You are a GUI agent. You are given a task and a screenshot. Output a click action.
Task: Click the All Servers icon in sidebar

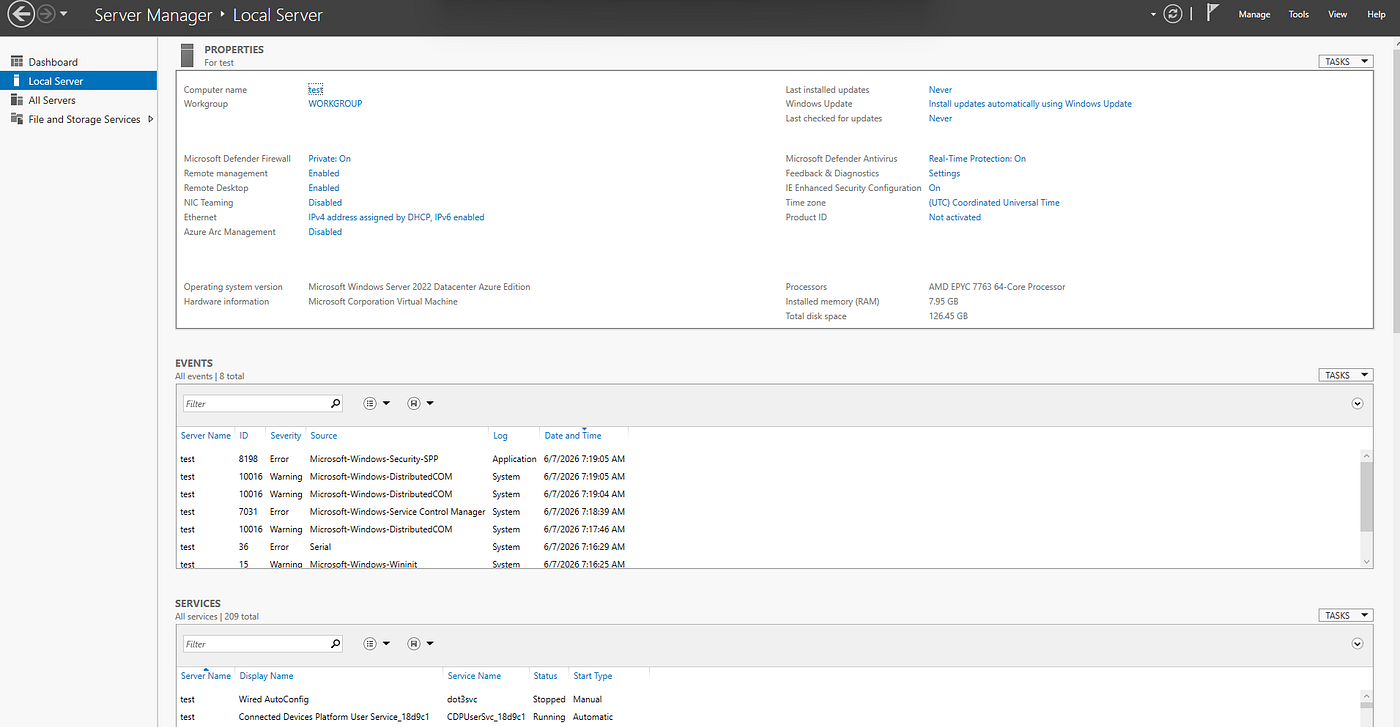(17, 100)
